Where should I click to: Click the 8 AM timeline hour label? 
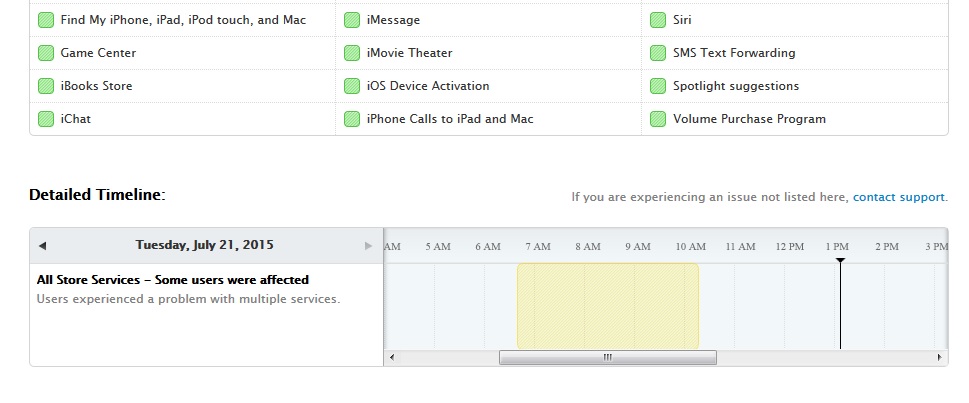(588, 247)
